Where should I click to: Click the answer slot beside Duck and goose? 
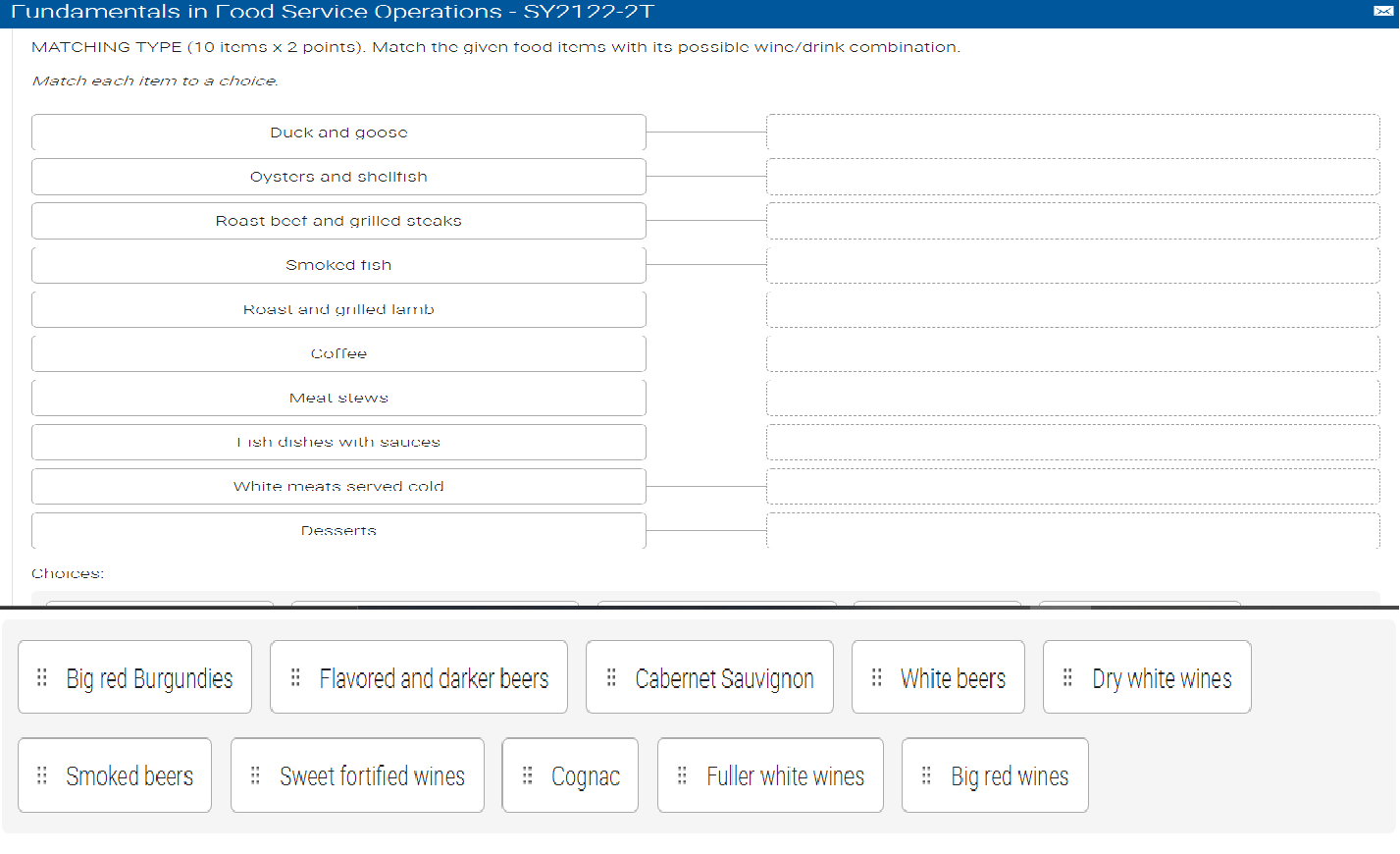pos(1073,133)
